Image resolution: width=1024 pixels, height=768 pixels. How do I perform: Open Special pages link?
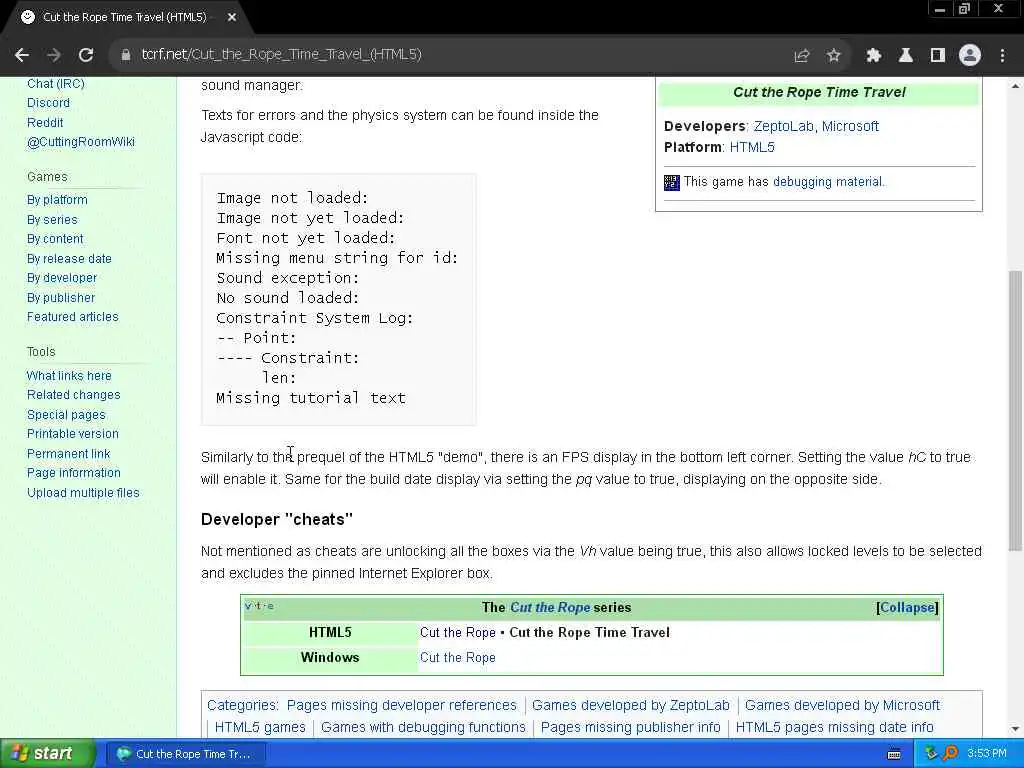tap(66, 415)
